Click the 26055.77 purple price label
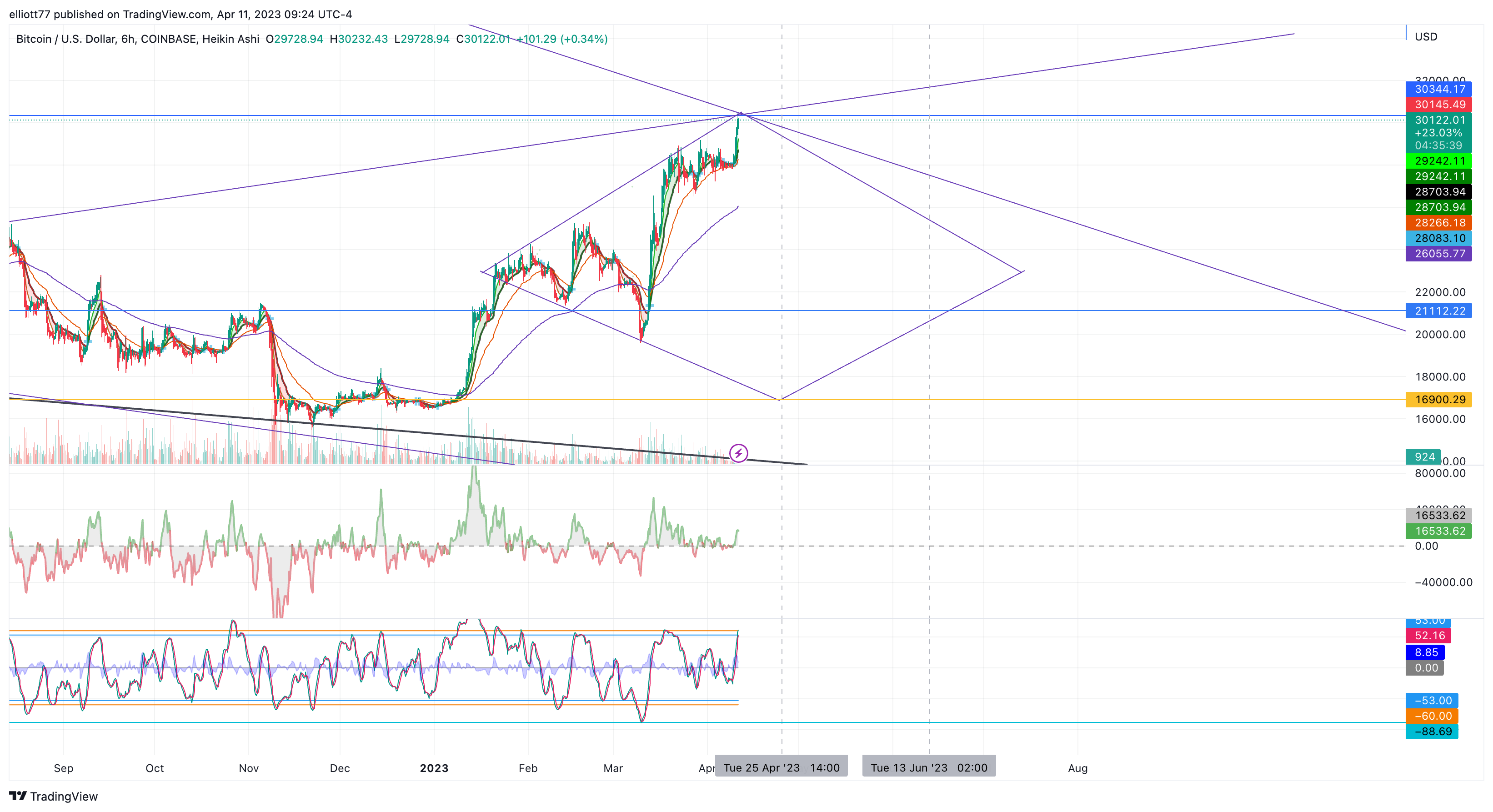This screenshot has height=812, width=1493. (x=1438, y=254)
